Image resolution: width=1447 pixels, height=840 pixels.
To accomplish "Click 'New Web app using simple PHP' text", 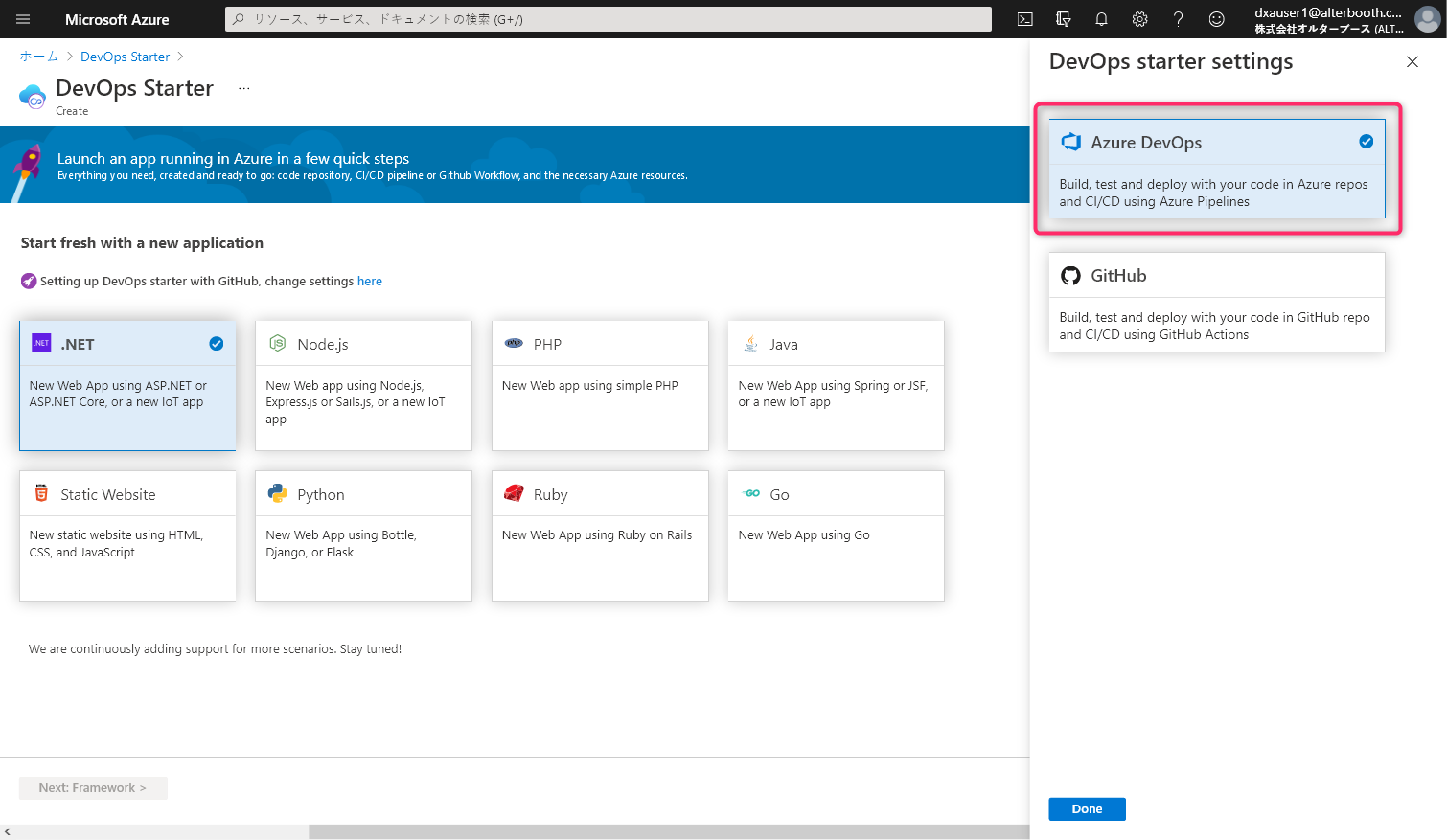I will pyautogui.click(x=590, y=385).
